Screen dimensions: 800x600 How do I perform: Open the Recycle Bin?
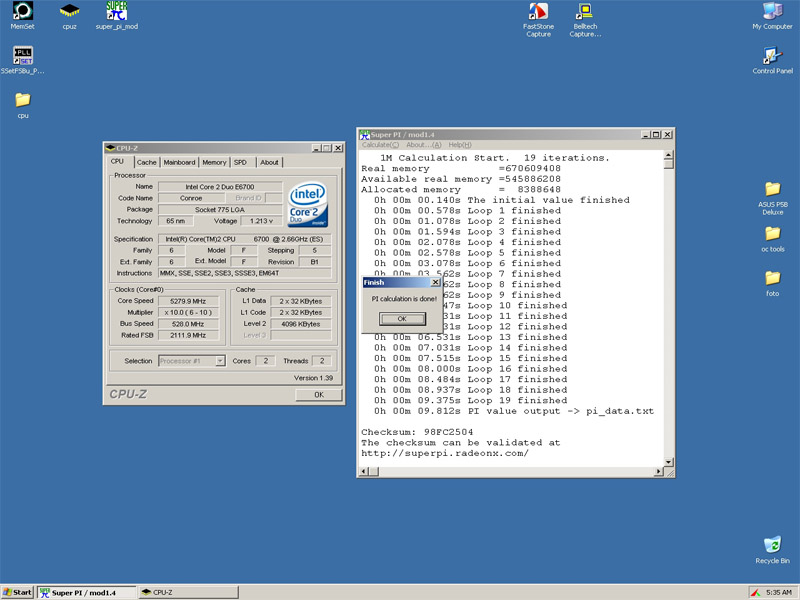click(771, 546)
